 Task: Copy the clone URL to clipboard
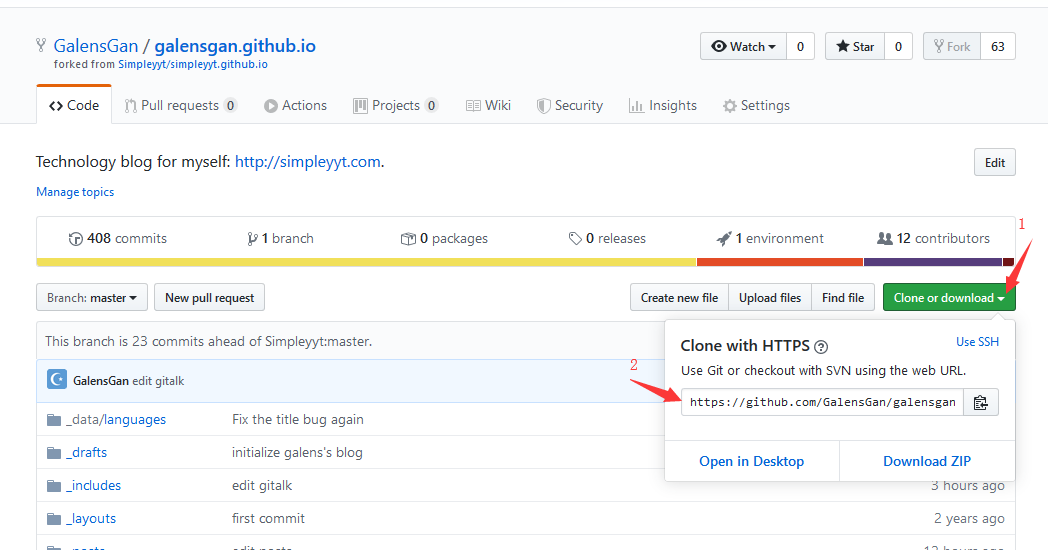click(980, 402)
